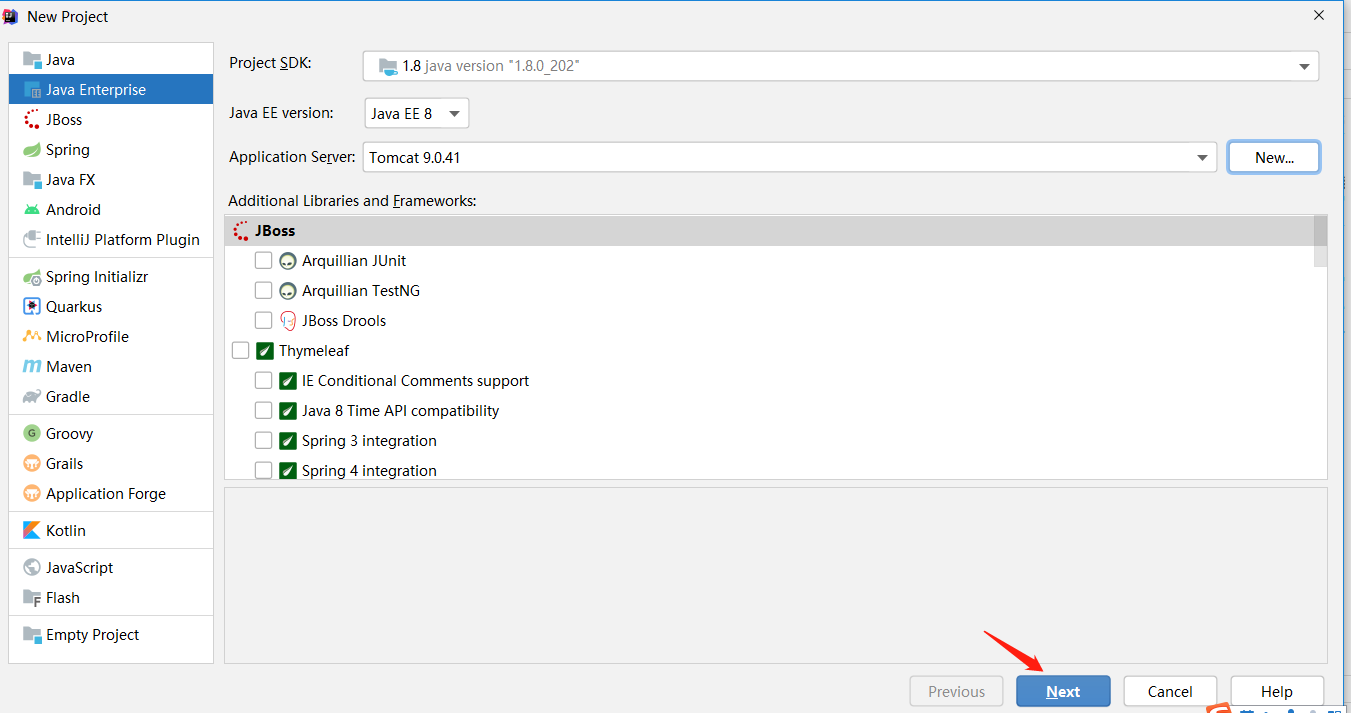Click the MicroProfile icon
This screenshot has height=713, width=1351.
pos(32,337)
